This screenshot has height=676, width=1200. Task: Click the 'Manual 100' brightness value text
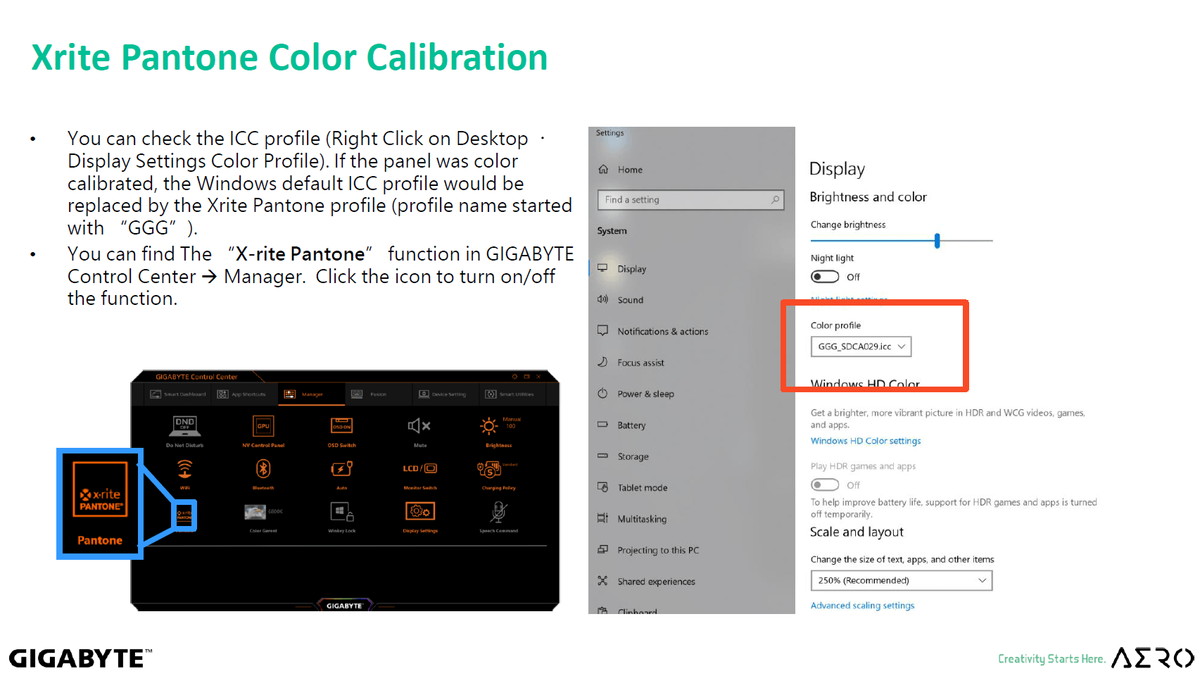click(512, 423)
